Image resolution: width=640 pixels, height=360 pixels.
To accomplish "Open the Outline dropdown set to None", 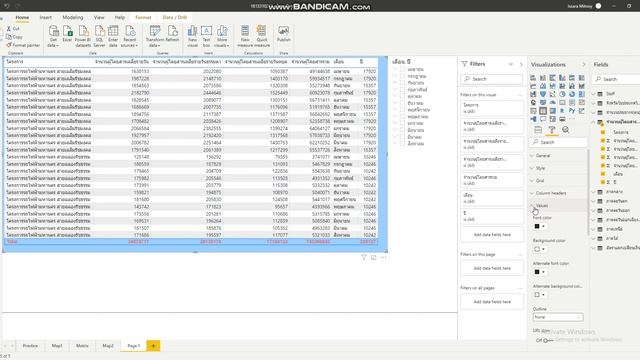I will [558, 317].
